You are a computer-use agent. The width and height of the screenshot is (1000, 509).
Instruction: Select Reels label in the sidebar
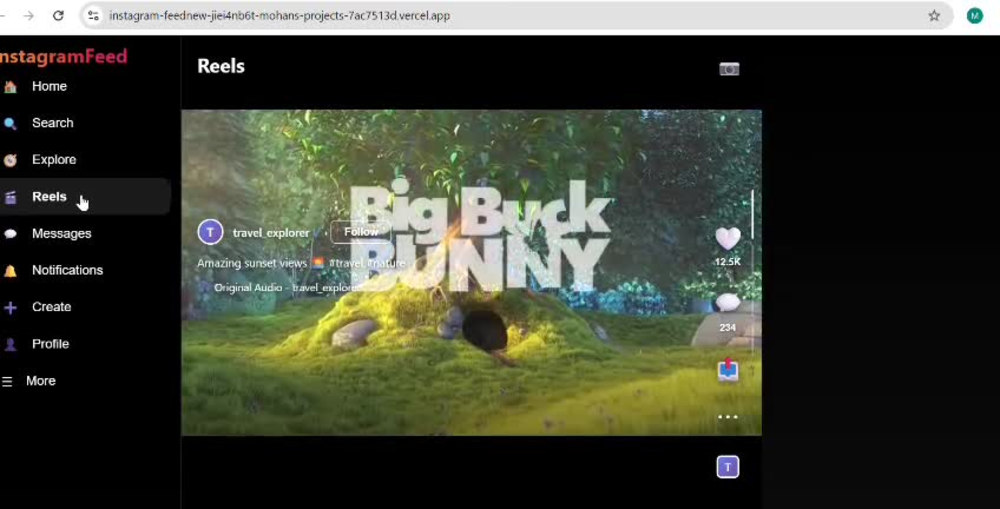[49, 196]
